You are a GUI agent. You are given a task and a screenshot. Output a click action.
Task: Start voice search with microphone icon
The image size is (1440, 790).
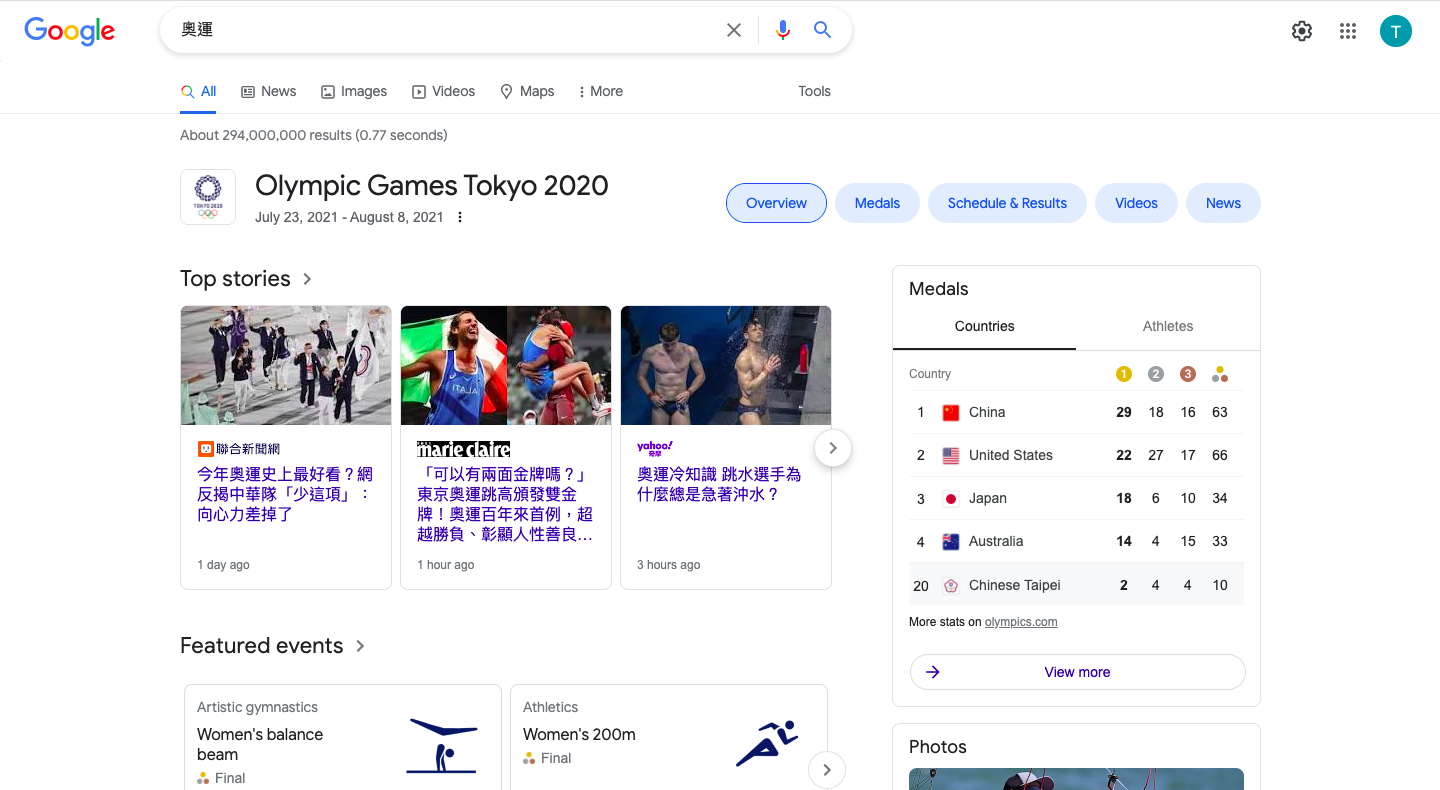[783, 30]
